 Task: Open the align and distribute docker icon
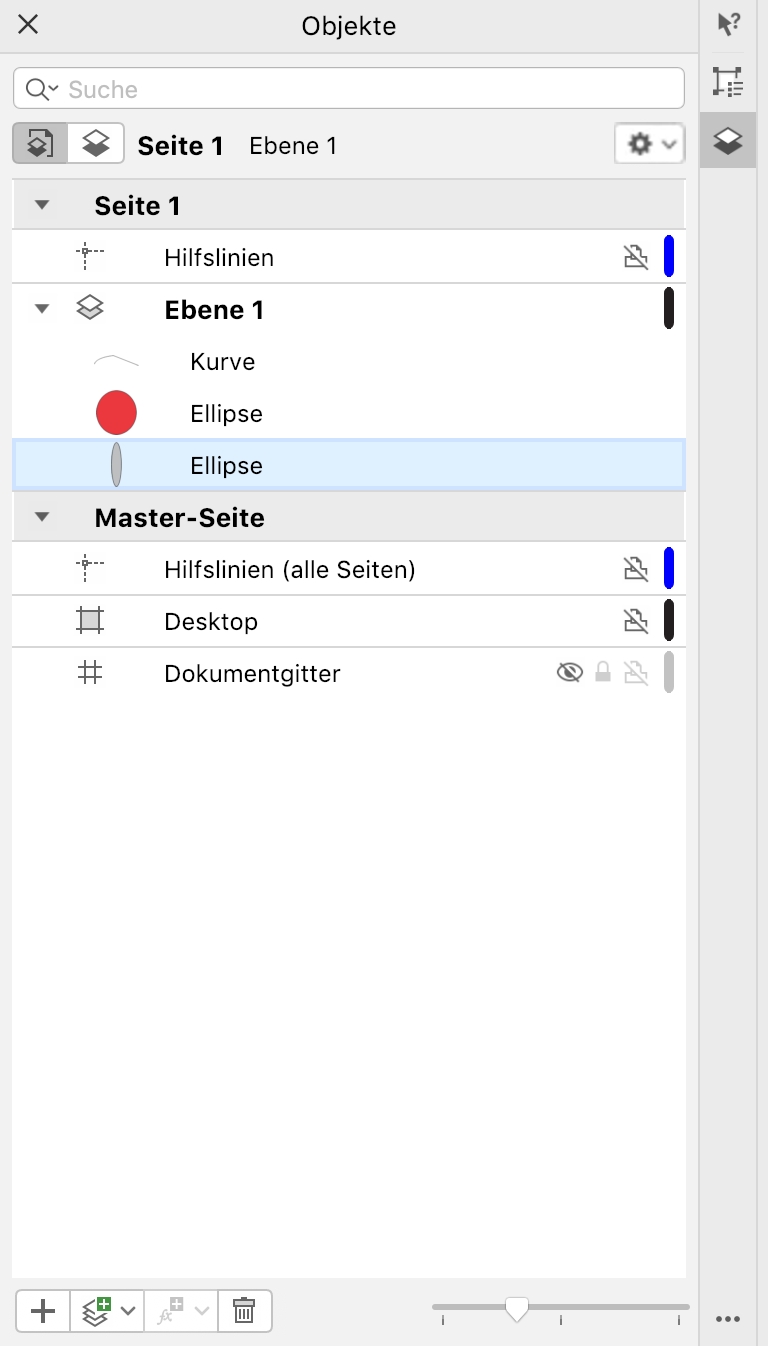click(x=728, y=82)
